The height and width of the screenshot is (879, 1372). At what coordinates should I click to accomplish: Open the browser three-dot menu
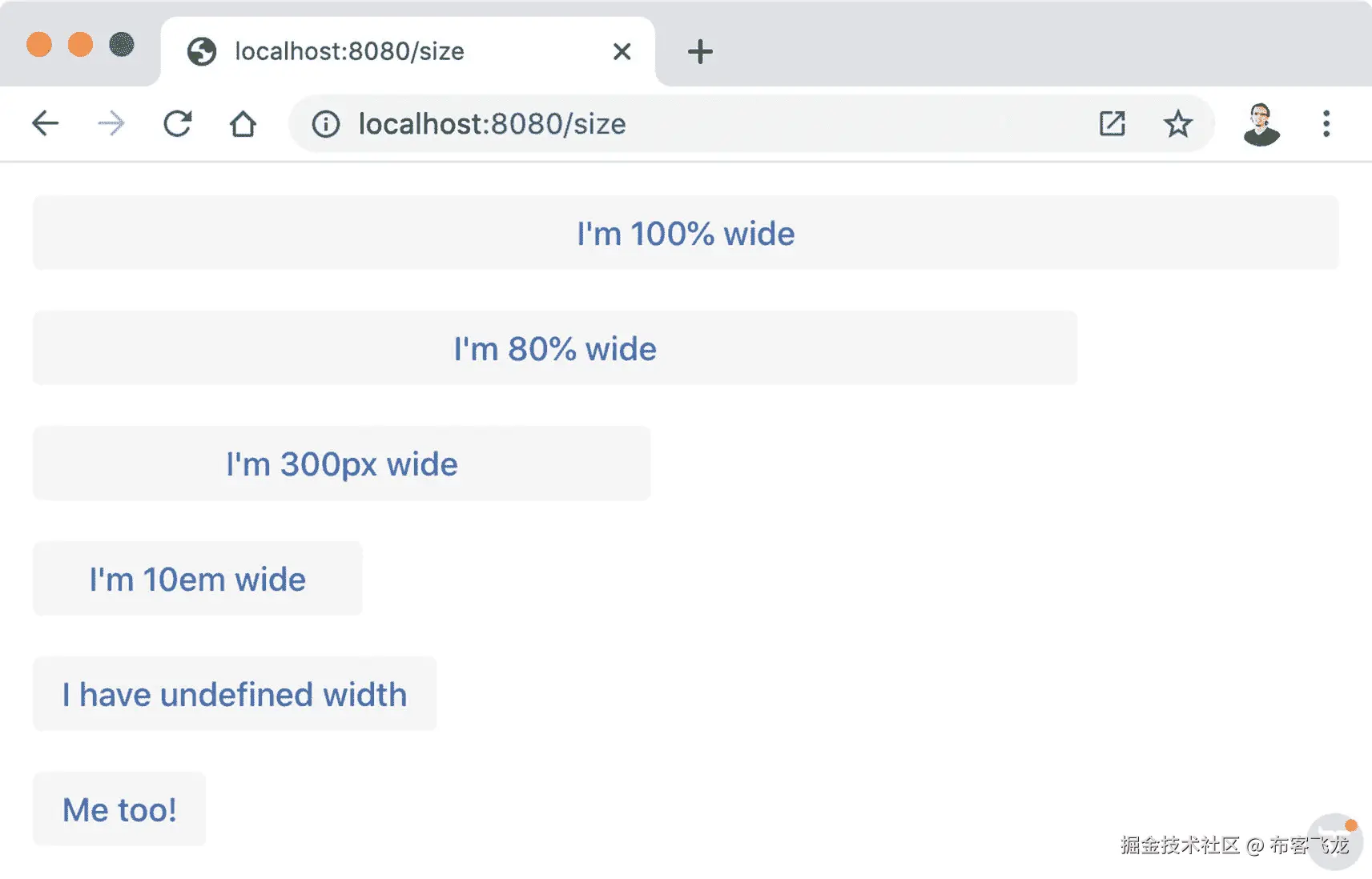(1326, 124)
